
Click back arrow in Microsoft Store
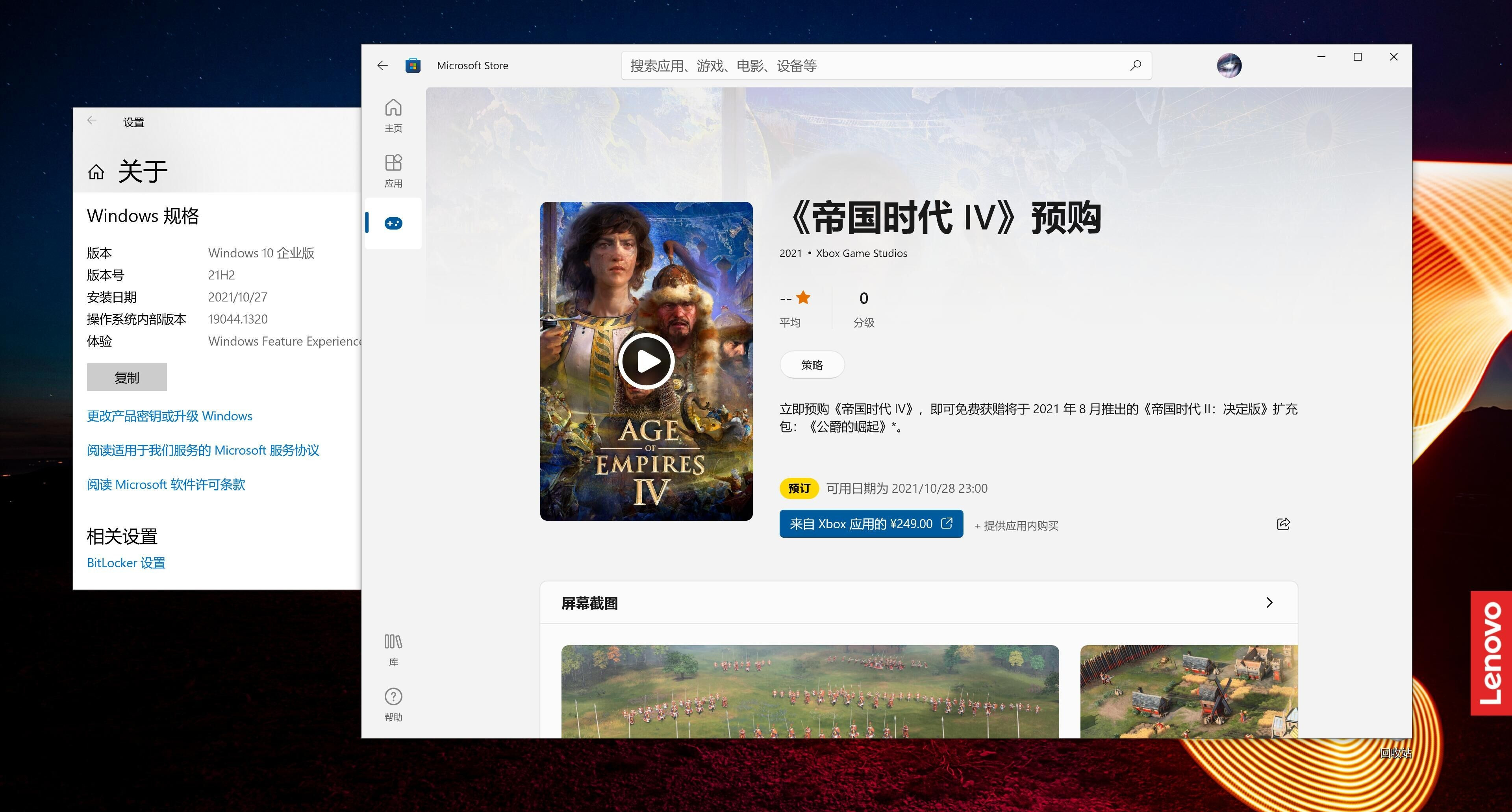[382, 65]
